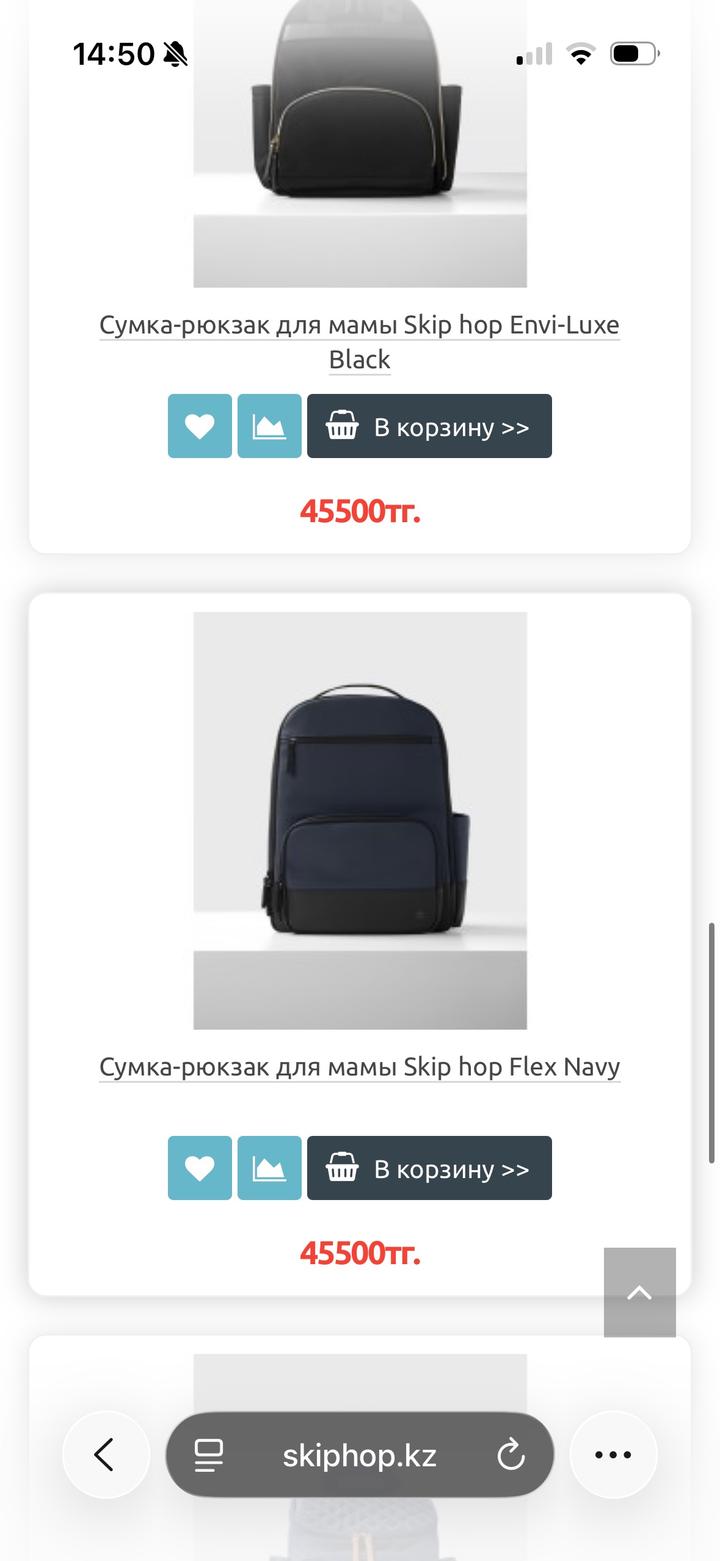Open the tabs icon in address bar

point(209,1455)
